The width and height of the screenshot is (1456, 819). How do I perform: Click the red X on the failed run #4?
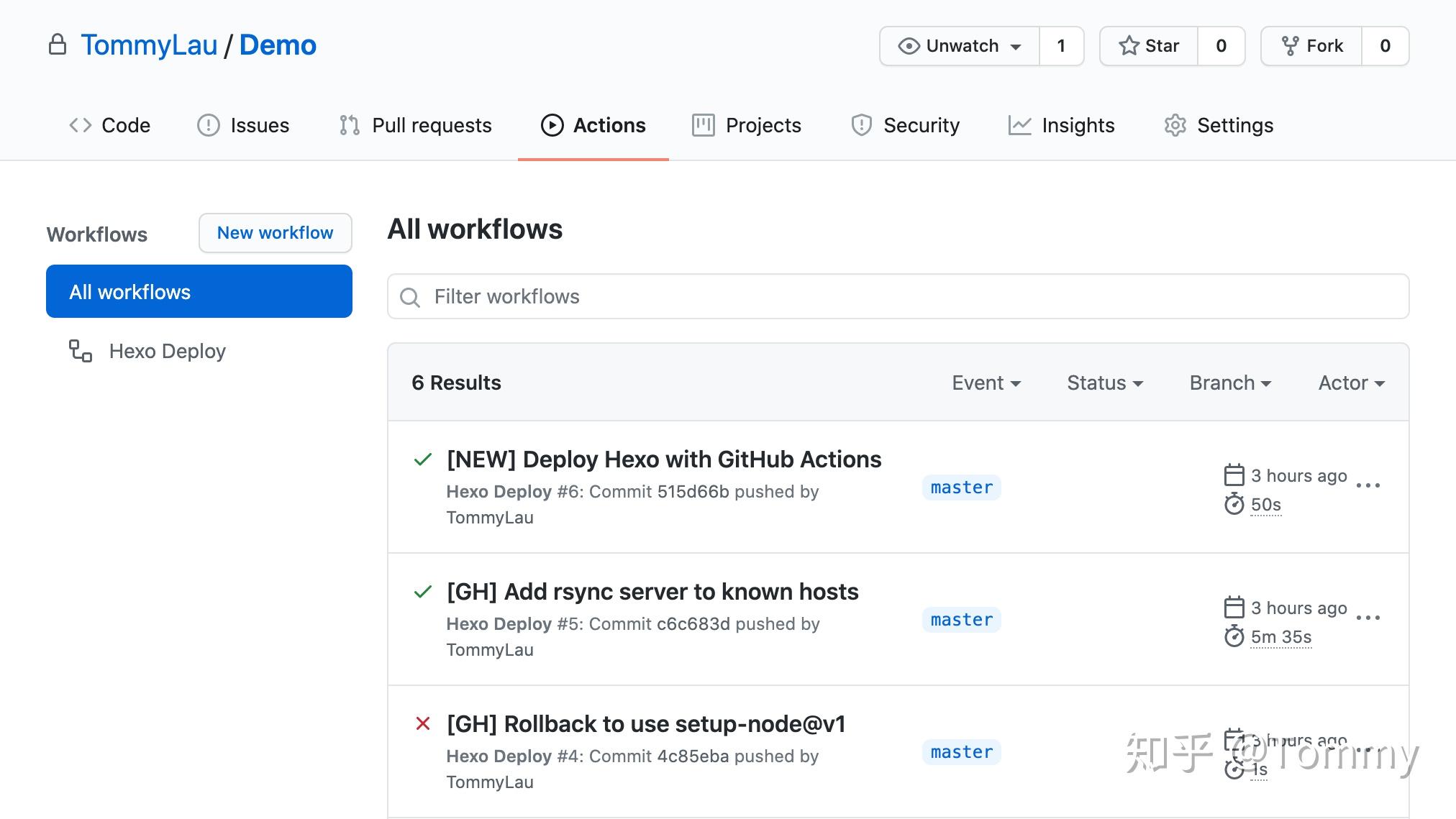(x=422, y=724)
